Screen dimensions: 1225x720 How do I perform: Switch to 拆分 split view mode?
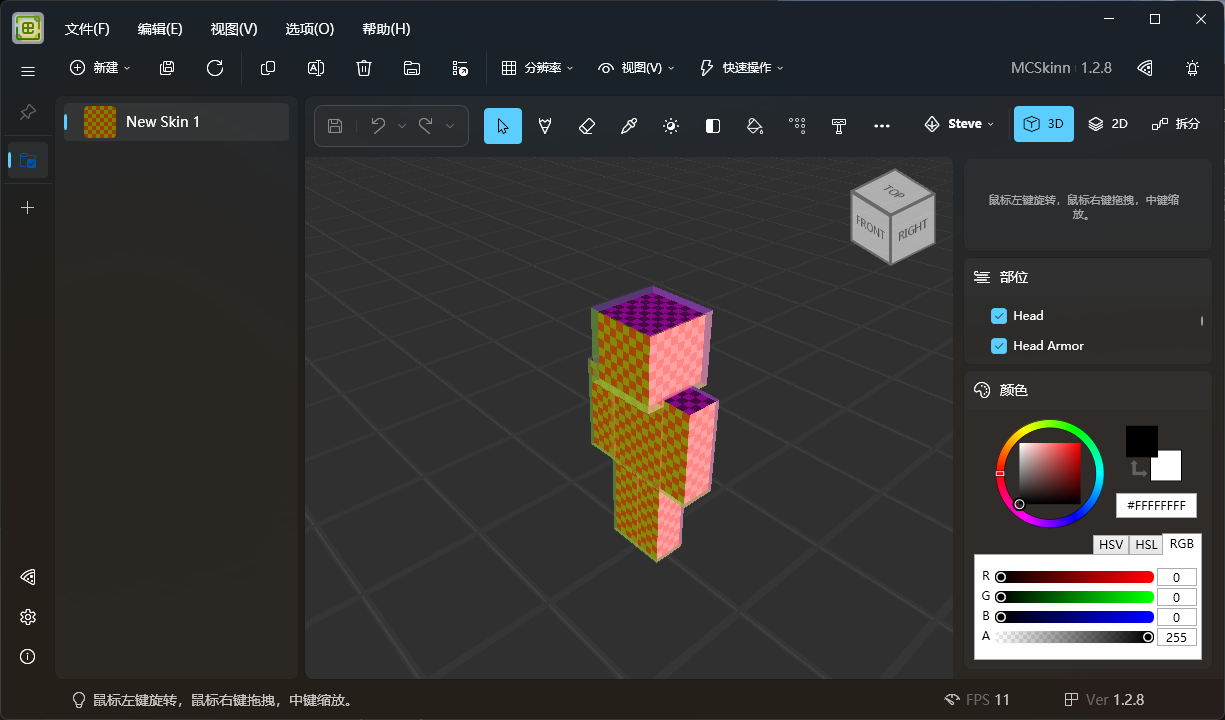point(1176,124)
